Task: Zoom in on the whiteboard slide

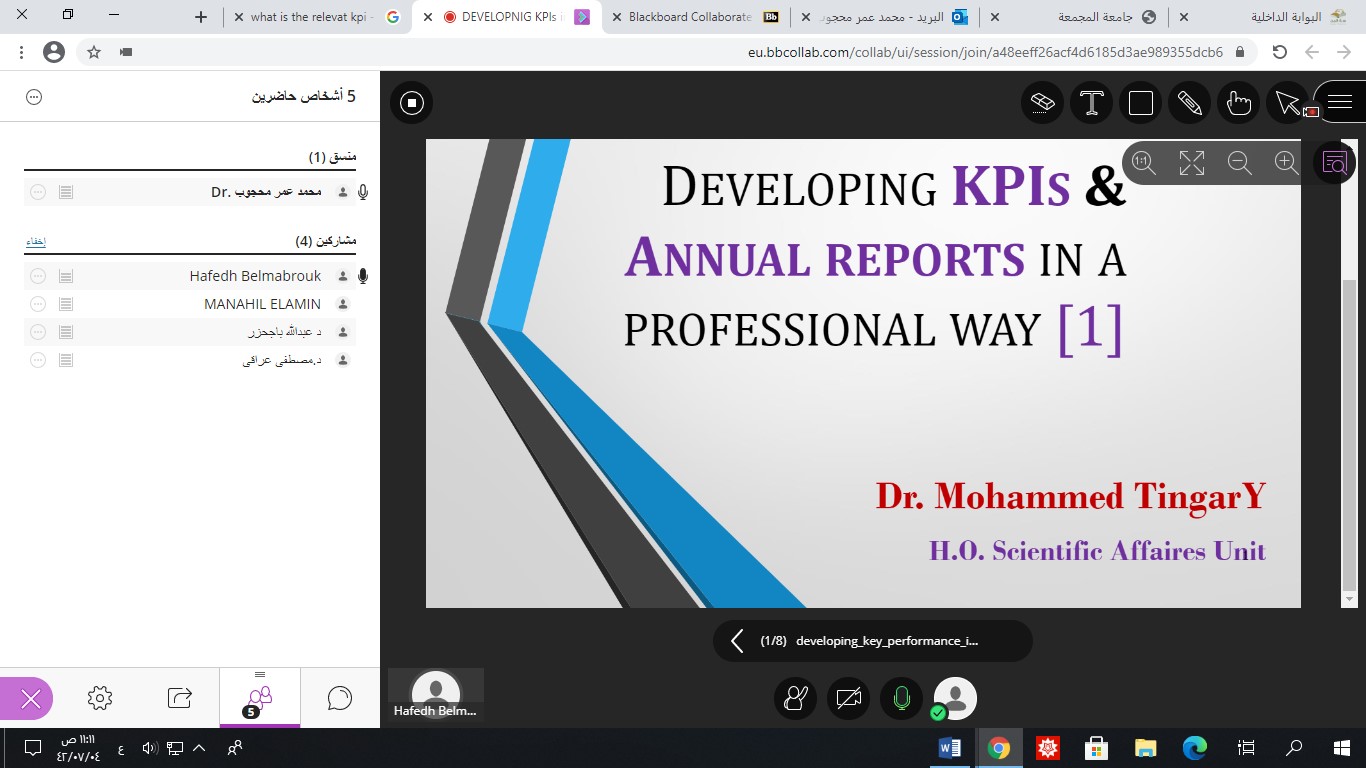Action: 1287,163
